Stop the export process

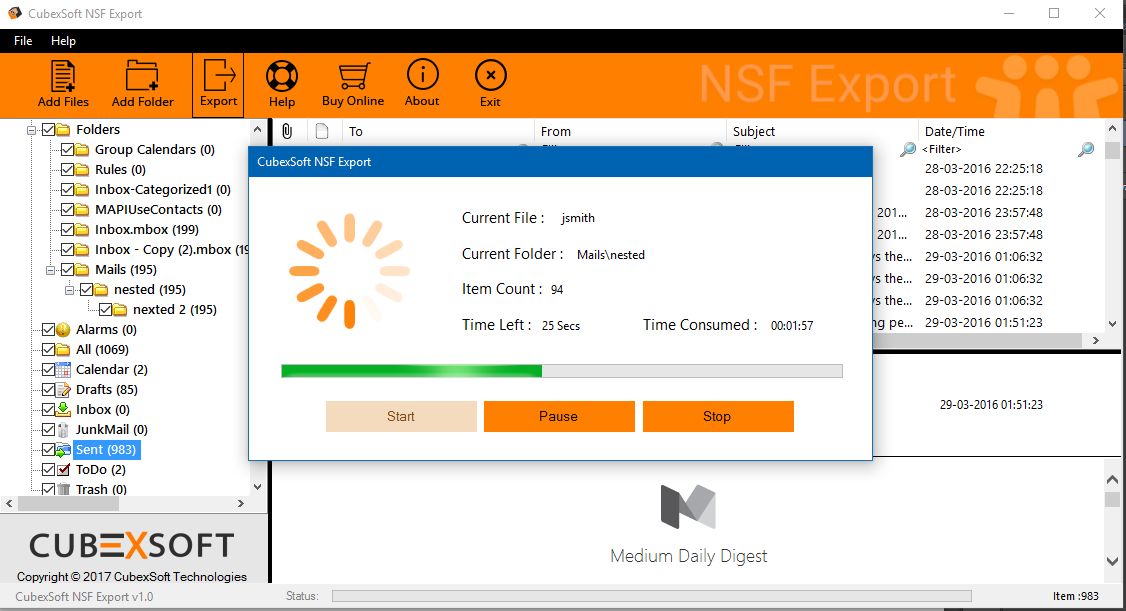[717, 416]
